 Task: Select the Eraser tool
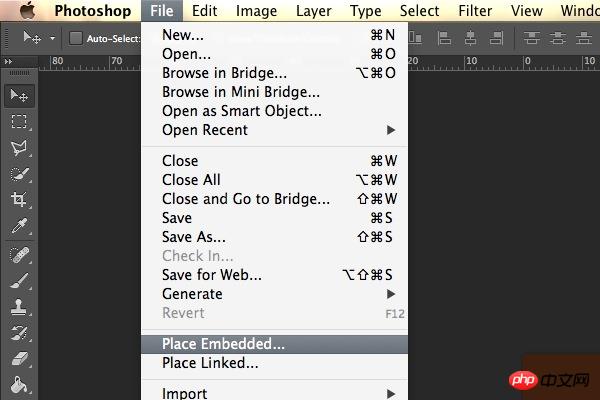click(x=19, y=359)
